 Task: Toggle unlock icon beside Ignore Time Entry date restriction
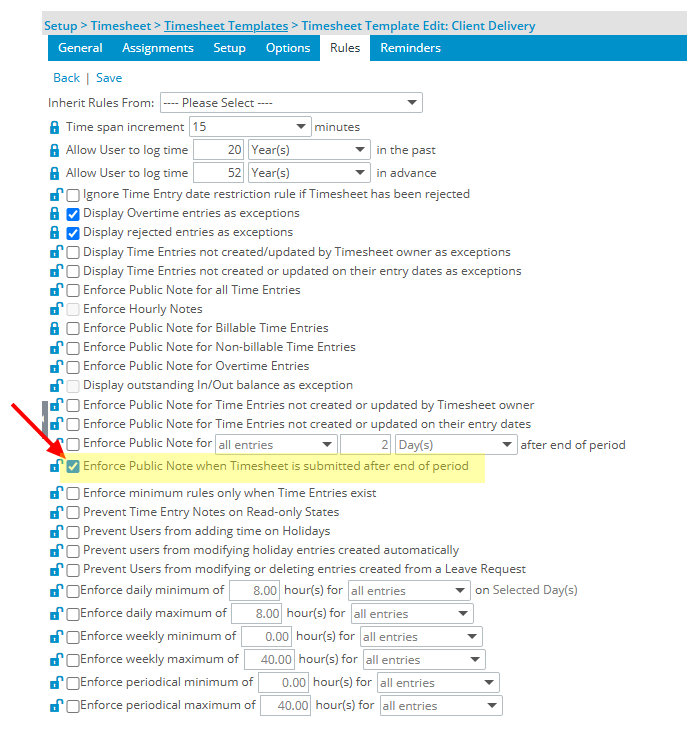coord(56,195)
